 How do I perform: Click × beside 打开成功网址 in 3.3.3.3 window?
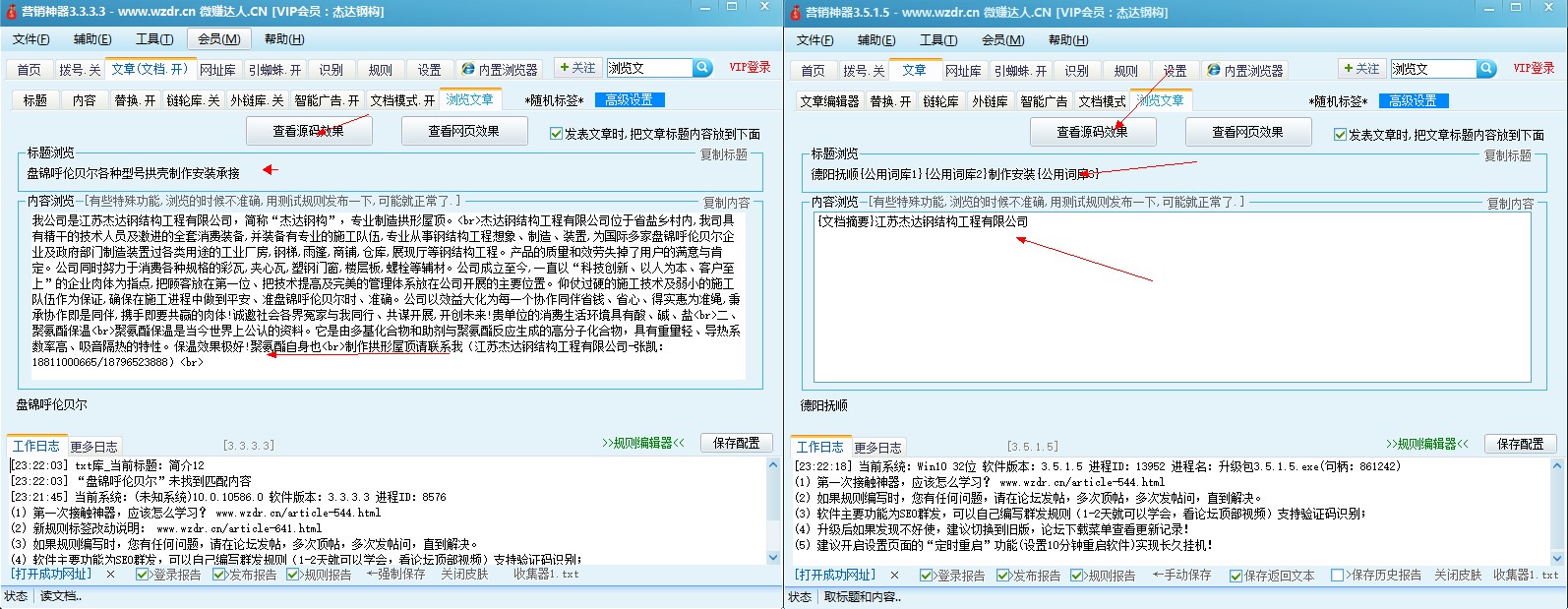pos(110,574)
